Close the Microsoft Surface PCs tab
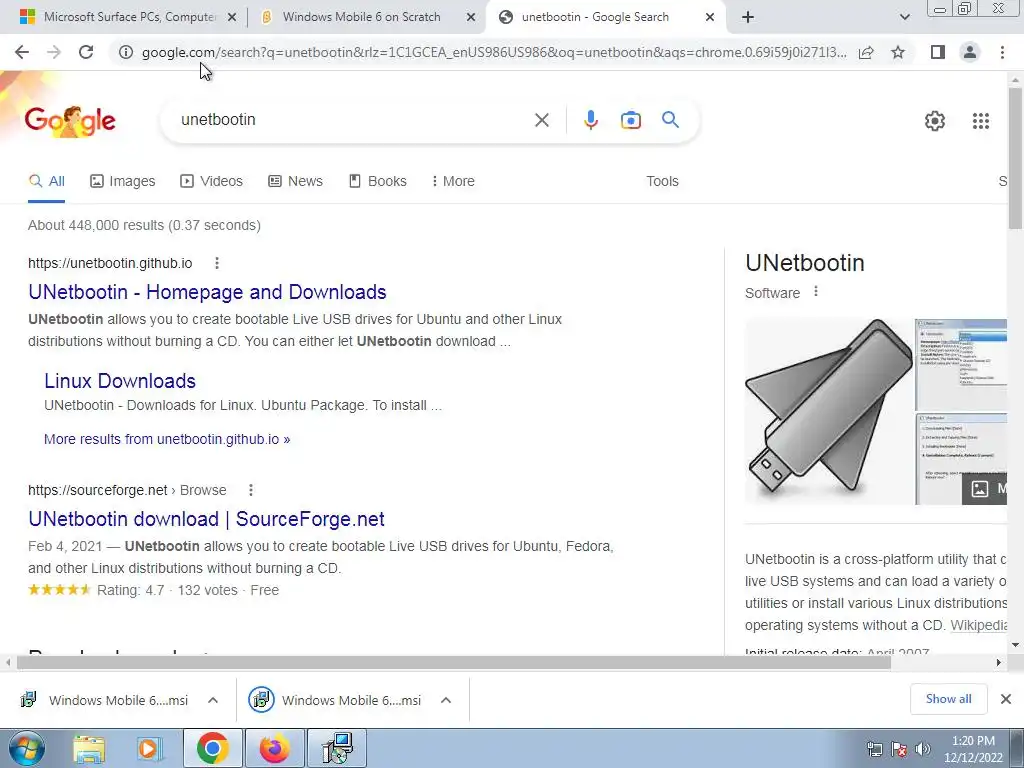The width and height of the screenshot is (1024, 768). (x=232, y=18)
